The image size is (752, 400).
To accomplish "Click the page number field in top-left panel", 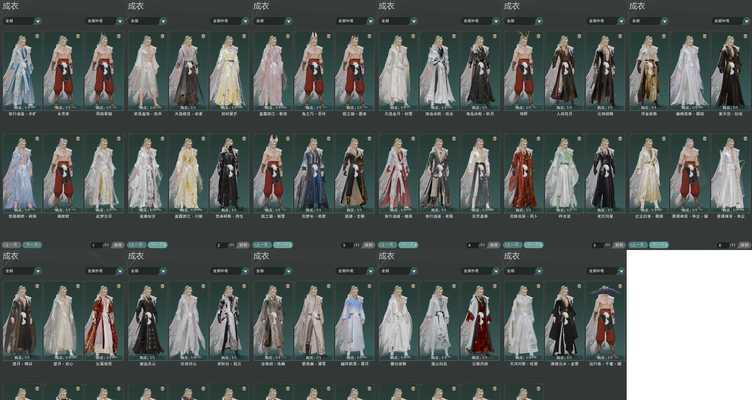I will point(96,244).
